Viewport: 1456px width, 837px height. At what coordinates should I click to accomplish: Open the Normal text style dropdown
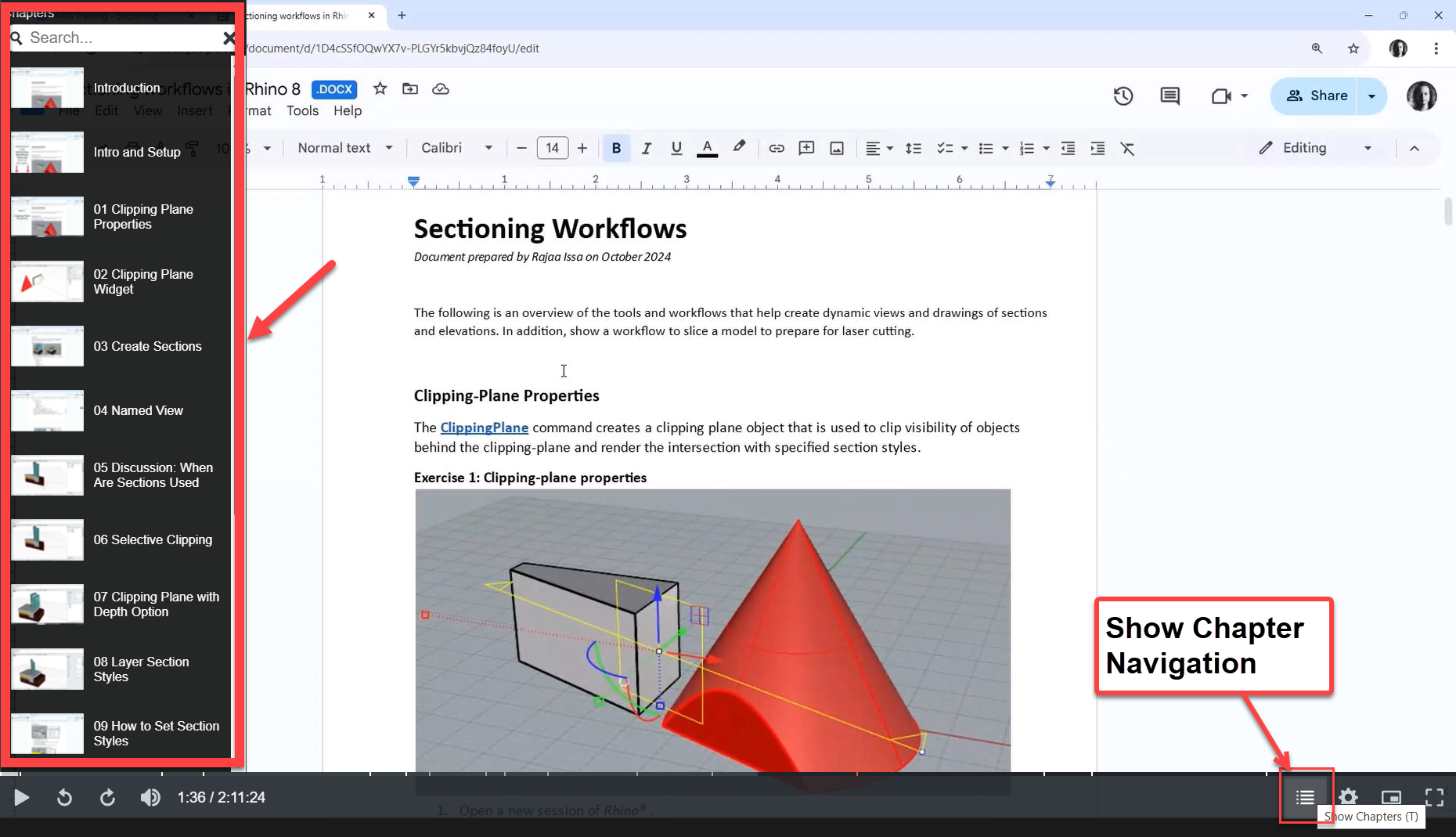pos(344,148)
